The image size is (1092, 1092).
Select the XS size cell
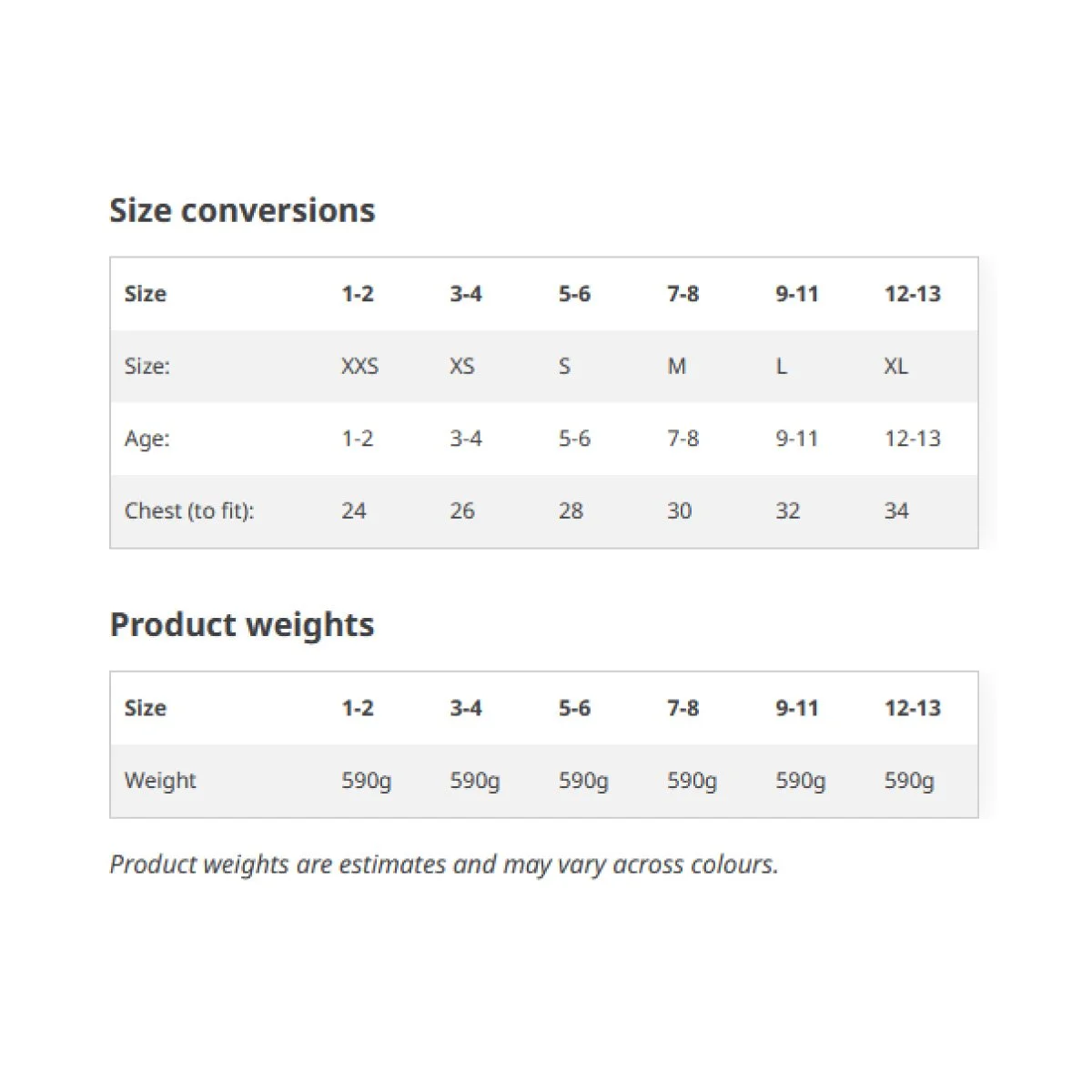pyautogui.click(x=462, y=366)
